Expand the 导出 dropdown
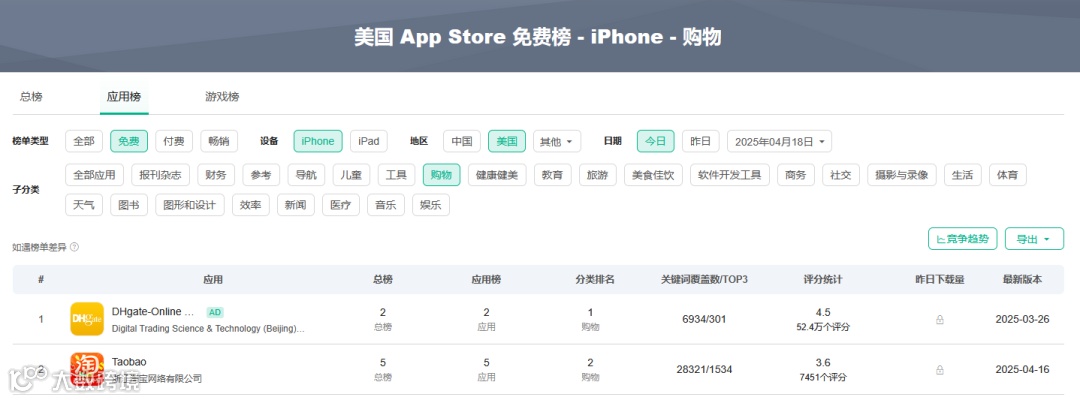This screenshot has width=1080, height=400. point(1034,239)
